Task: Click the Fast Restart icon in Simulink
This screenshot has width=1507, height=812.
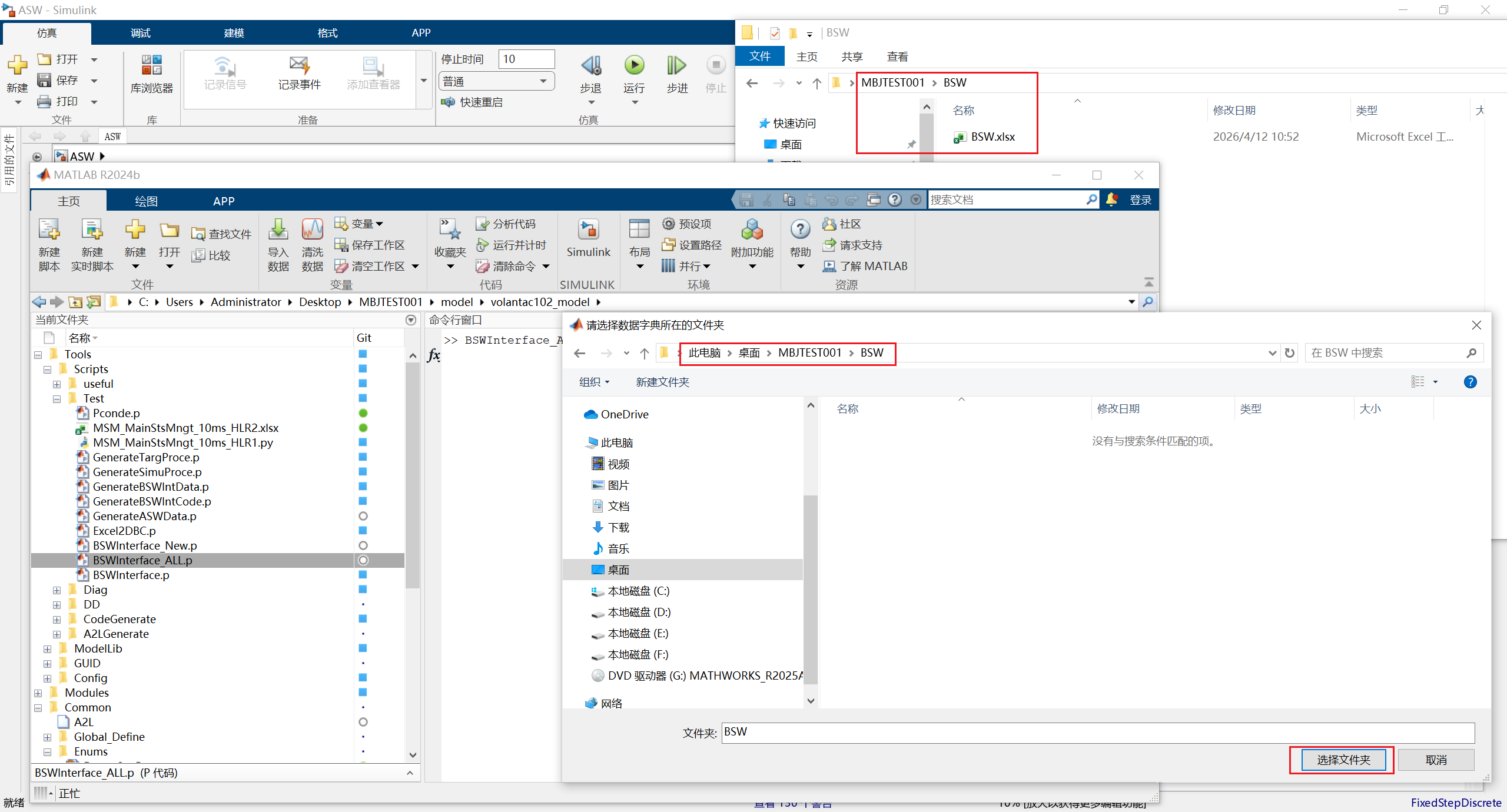Action: point(448,102)
